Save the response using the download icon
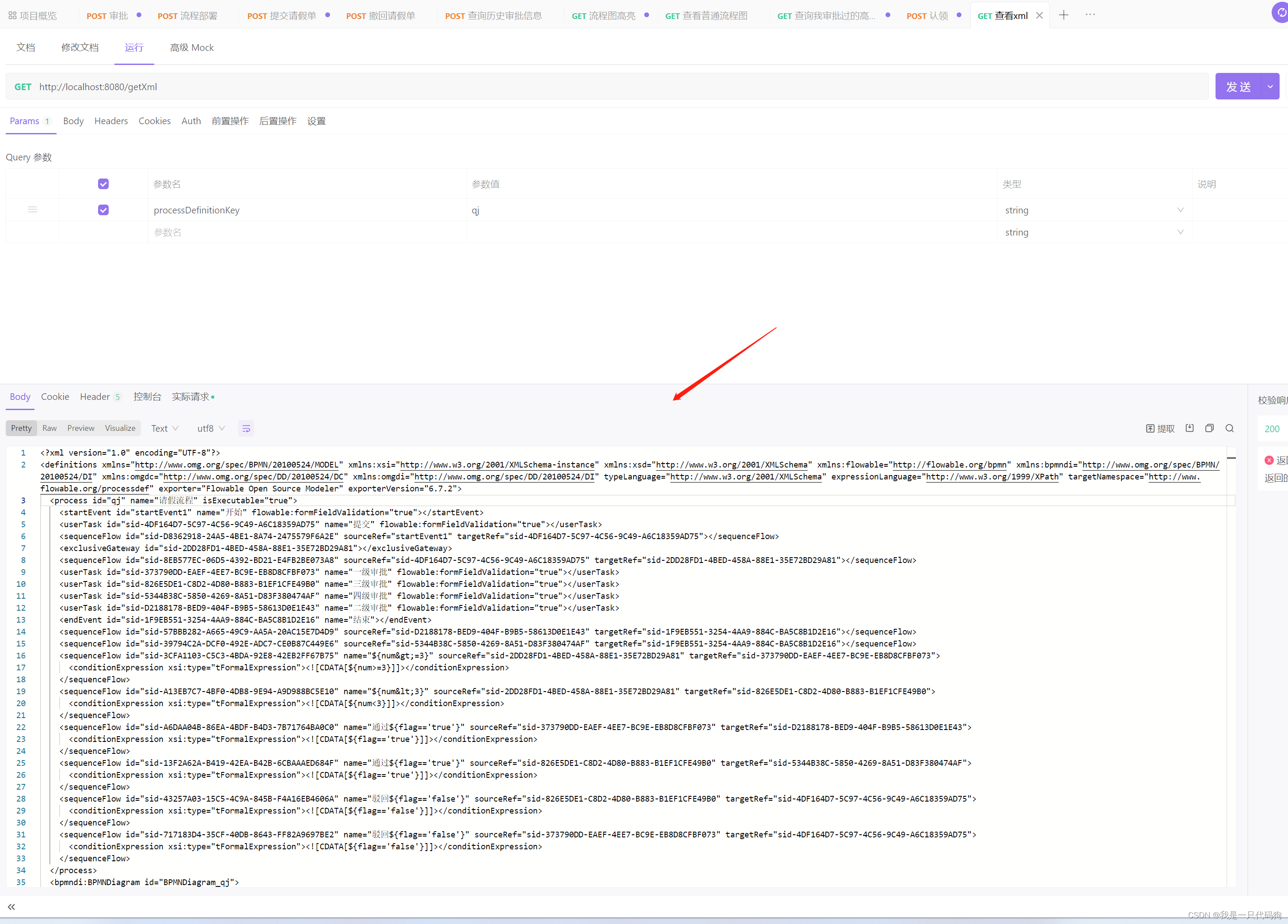 point(1190,429)
